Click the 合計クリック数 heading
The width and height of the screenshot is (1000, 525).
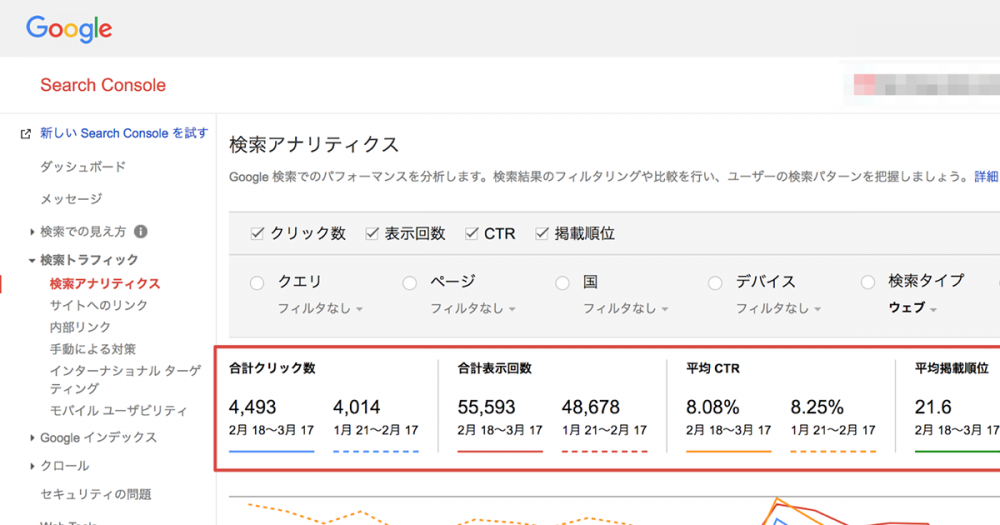click(272, 368)
